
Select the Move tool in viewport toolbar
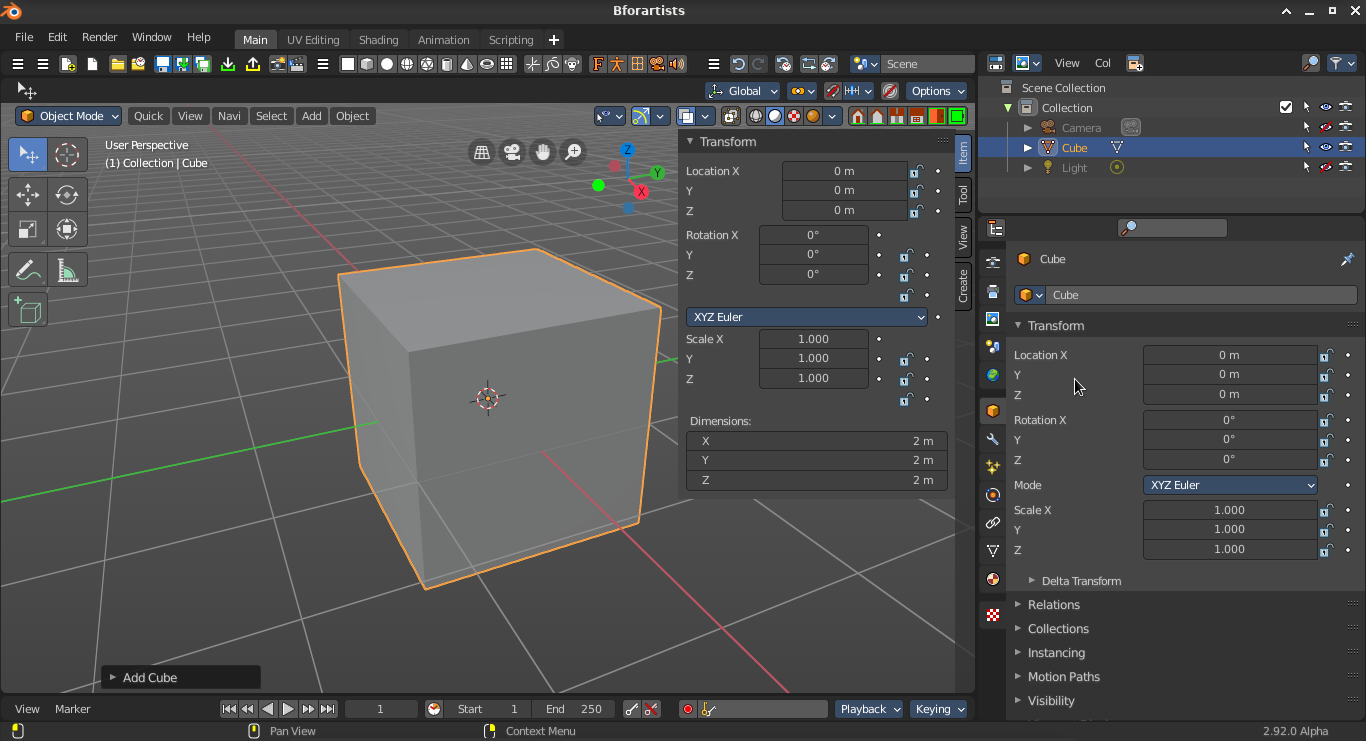click(28, 195)
